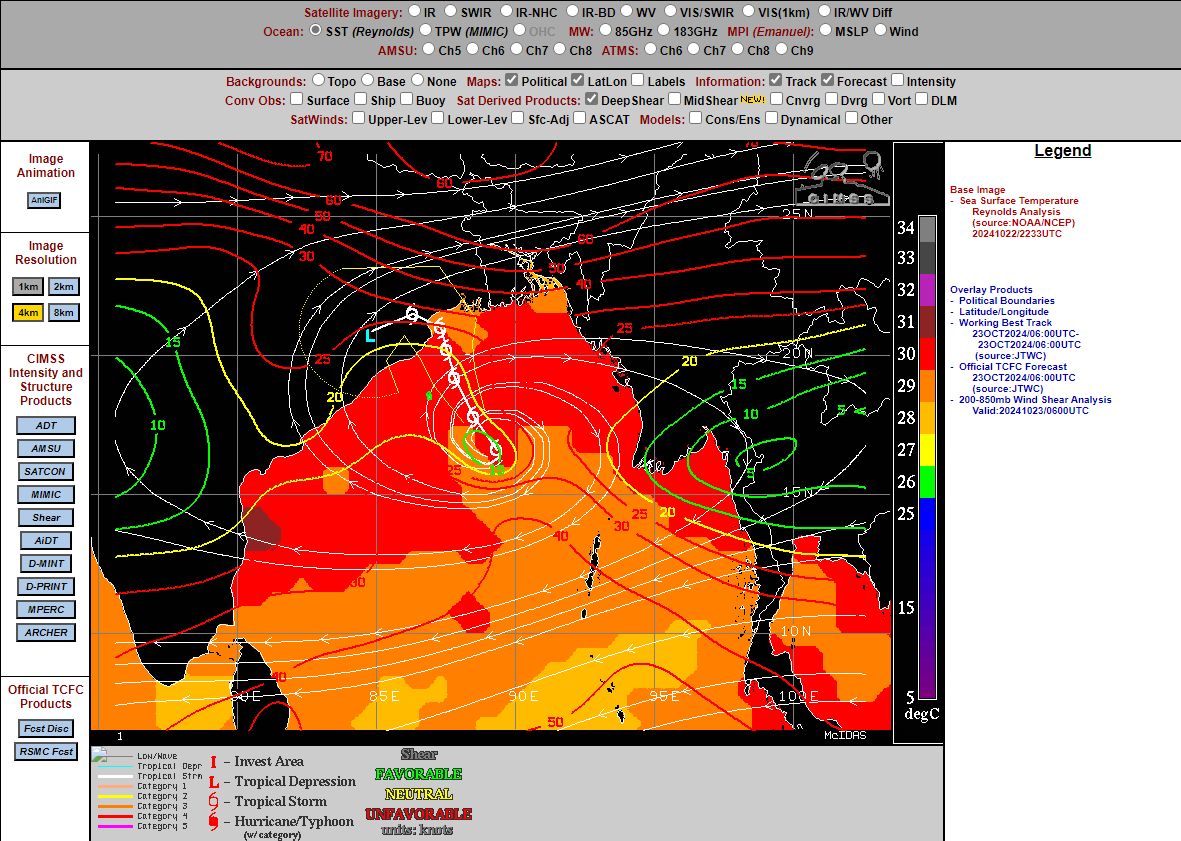Open the ARCHER structure product

click(x=46, y=632)
